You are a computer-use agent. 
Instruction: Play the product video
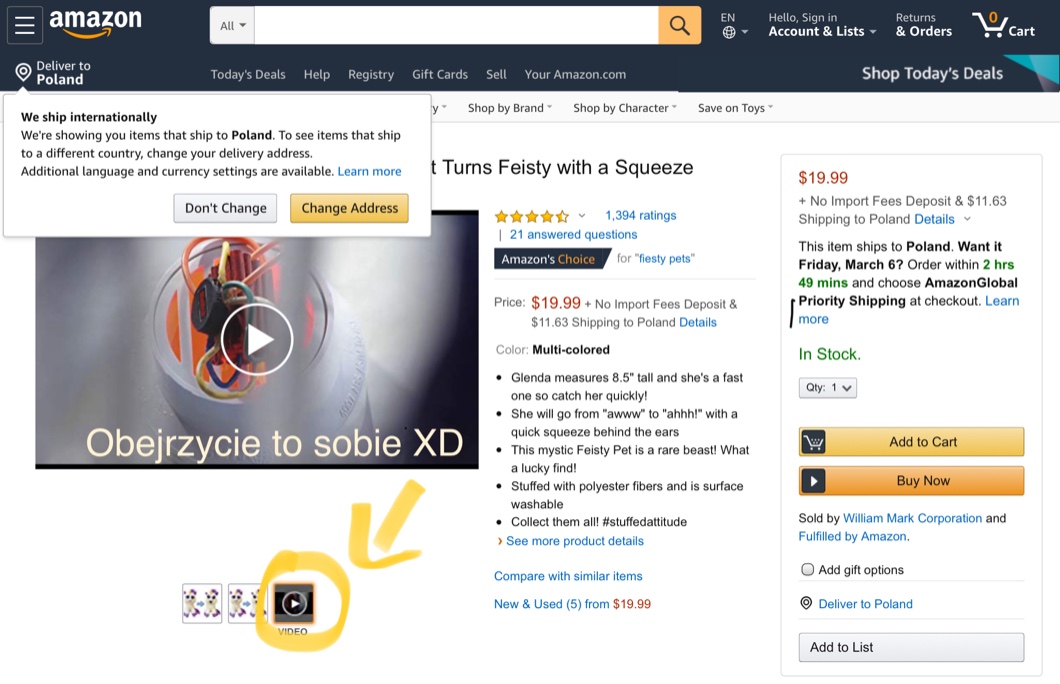pos(257,339)
